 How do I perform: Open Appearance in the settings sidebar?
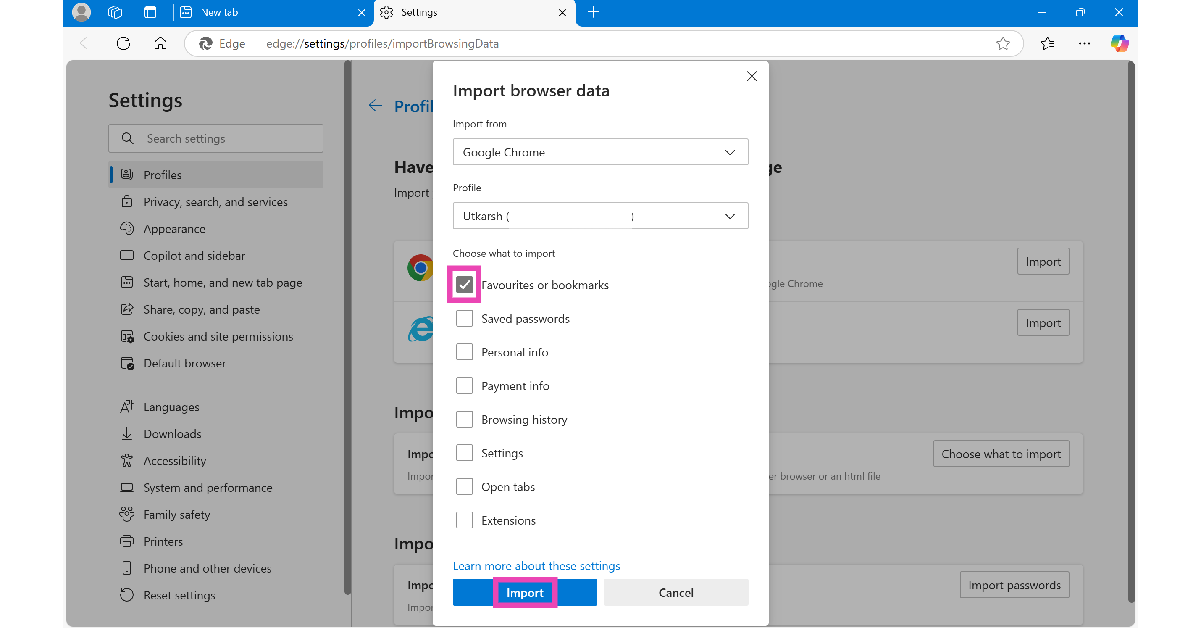pyautogui.click(x=174, y=229)
